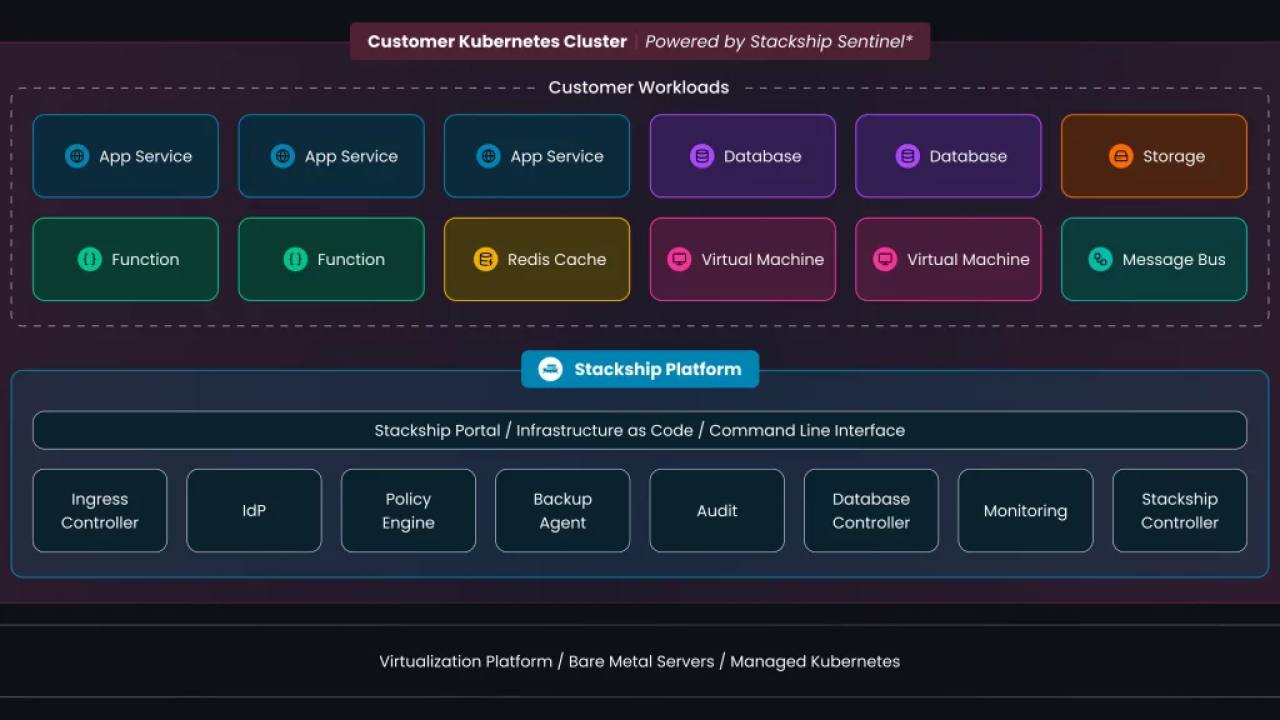Click the icon on the right Database card
The height and width of the screenshot is (720, 1280).
coord(907,156)
